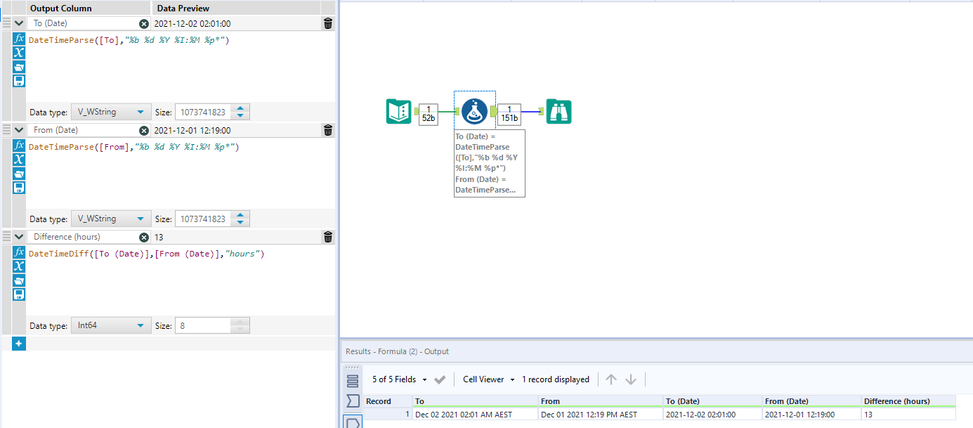Select cell 'Dec 02 2021 02:01 AM AEST'
The height and width of the screenshot is (428, 973).
(x=475, y=414)
